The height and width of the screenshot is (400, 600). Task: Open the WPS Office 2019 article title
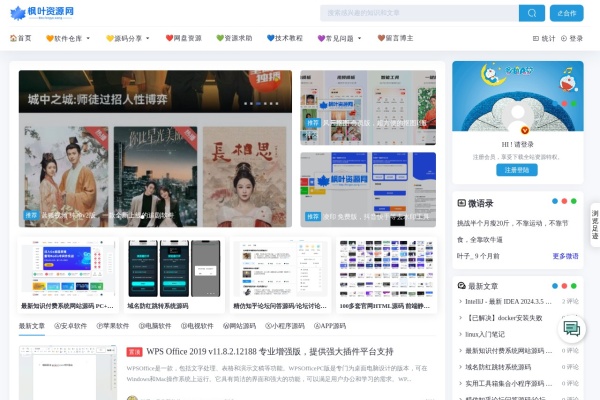click(270, 352)
